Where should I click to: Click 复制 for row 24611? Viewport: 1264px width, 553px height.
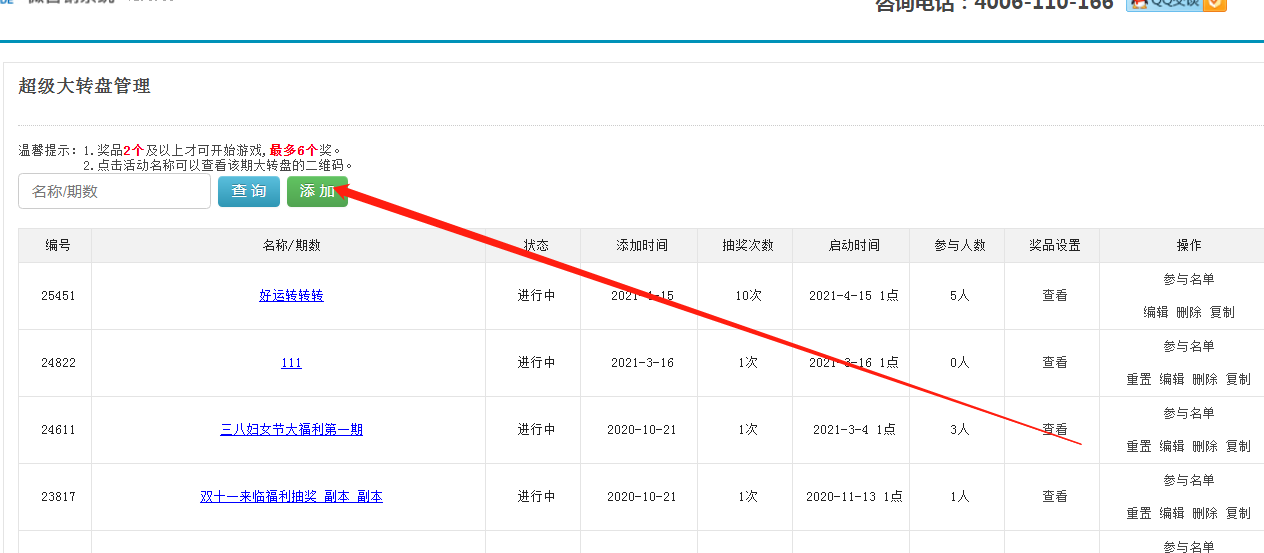1238,446
